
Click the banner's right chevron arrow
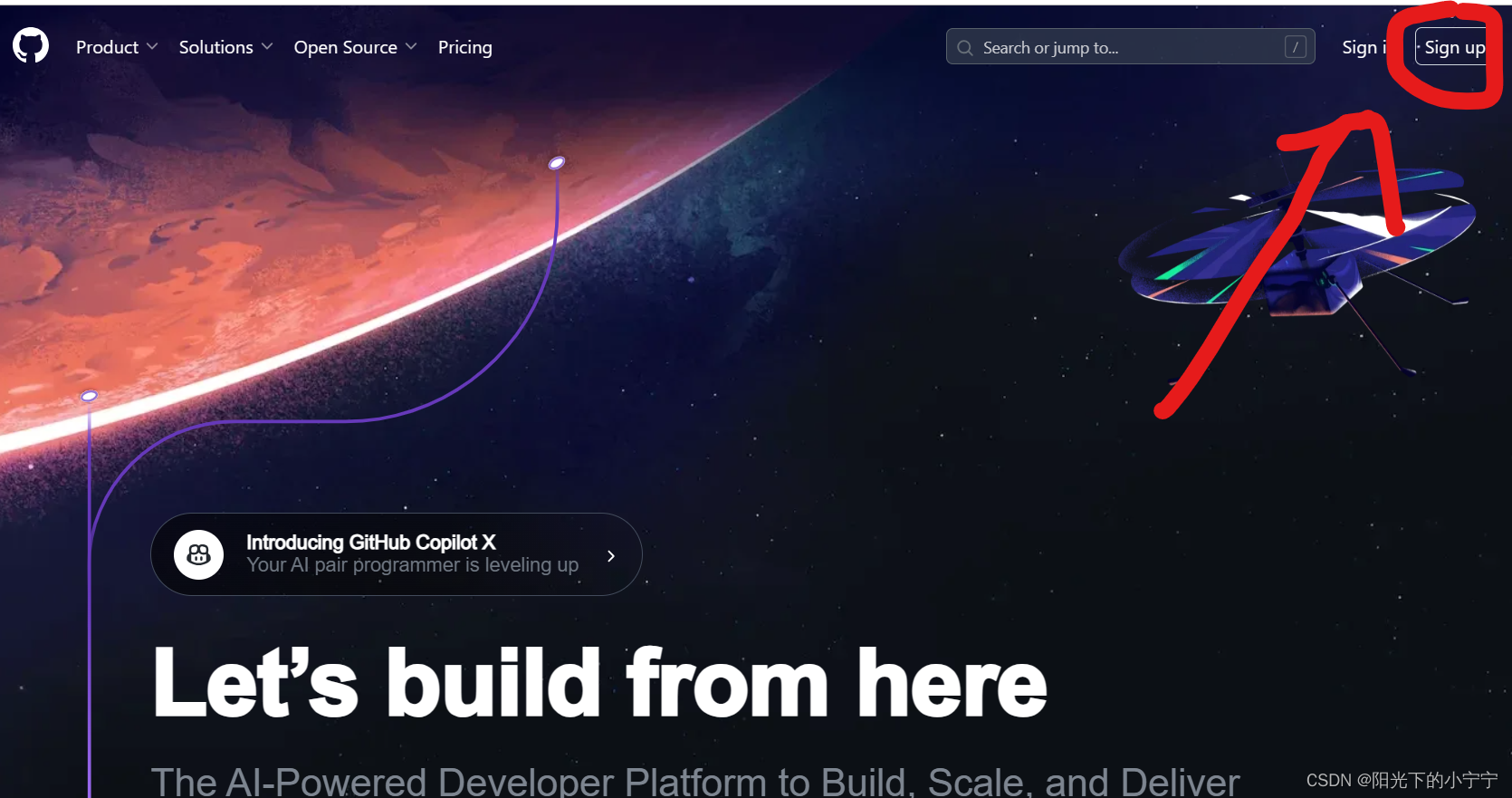click(611, 555)
